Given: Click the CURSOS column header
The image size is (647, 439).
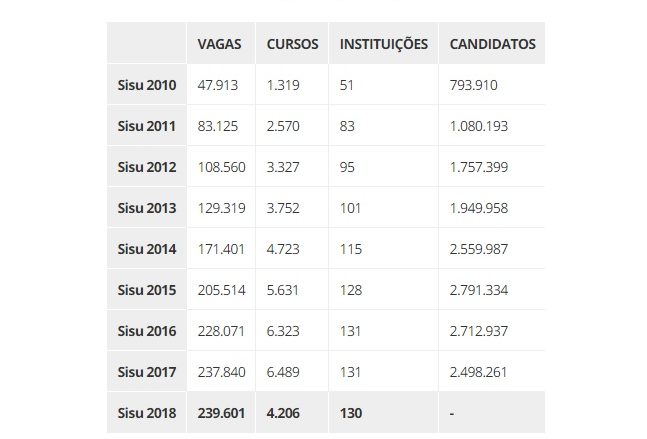Looking at the screenshot, I should (292, 44).
